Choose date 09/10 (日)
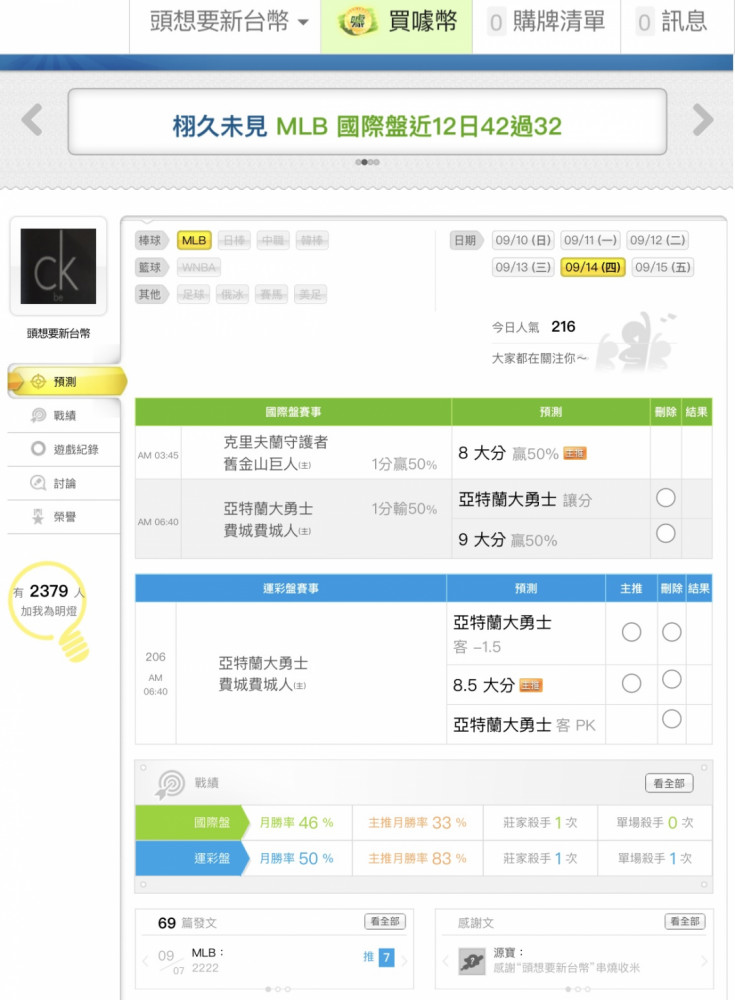This screenshot has height=1000, width=735. (523, 240)
